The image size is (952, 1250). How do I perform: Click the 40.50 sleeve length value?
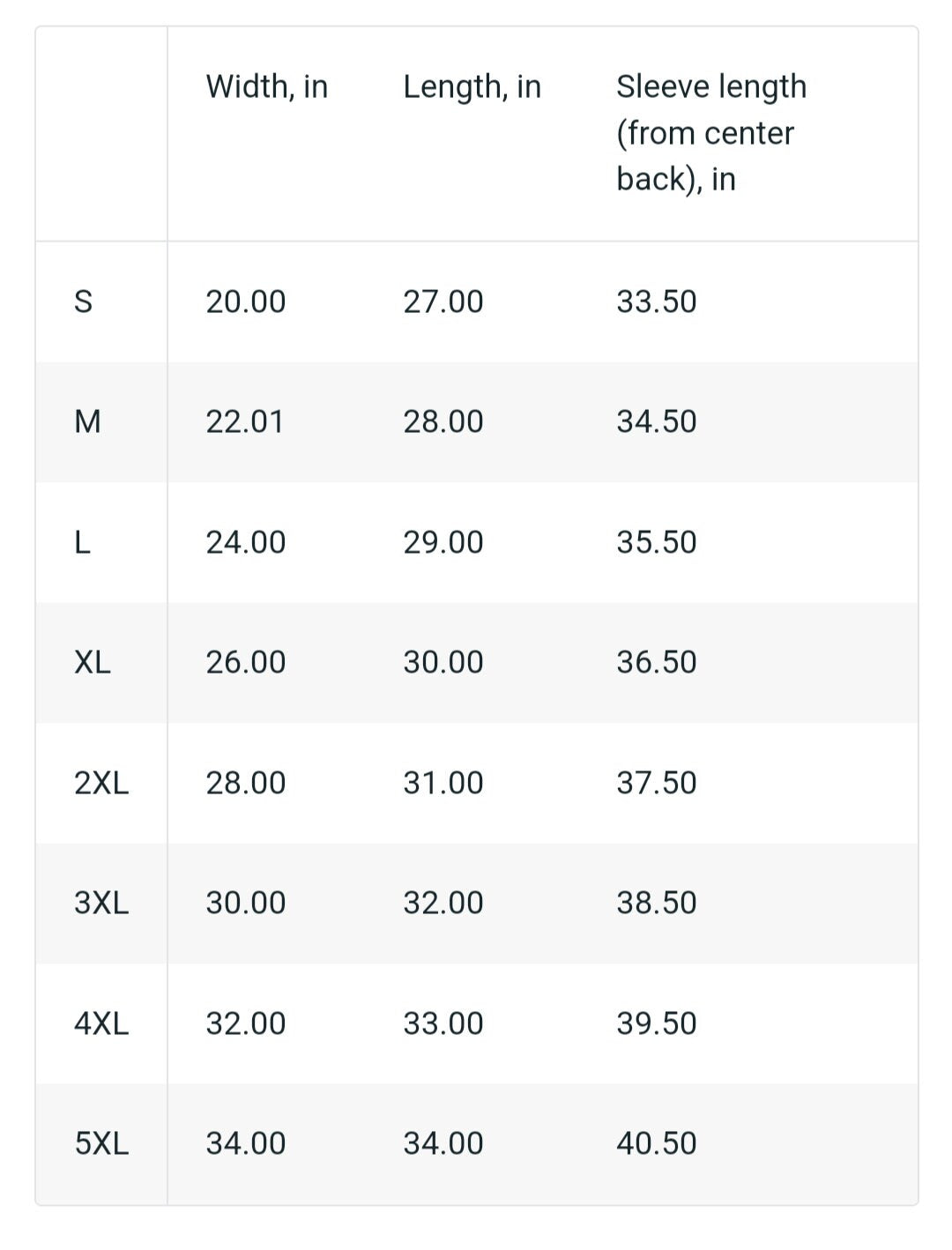657,1143
